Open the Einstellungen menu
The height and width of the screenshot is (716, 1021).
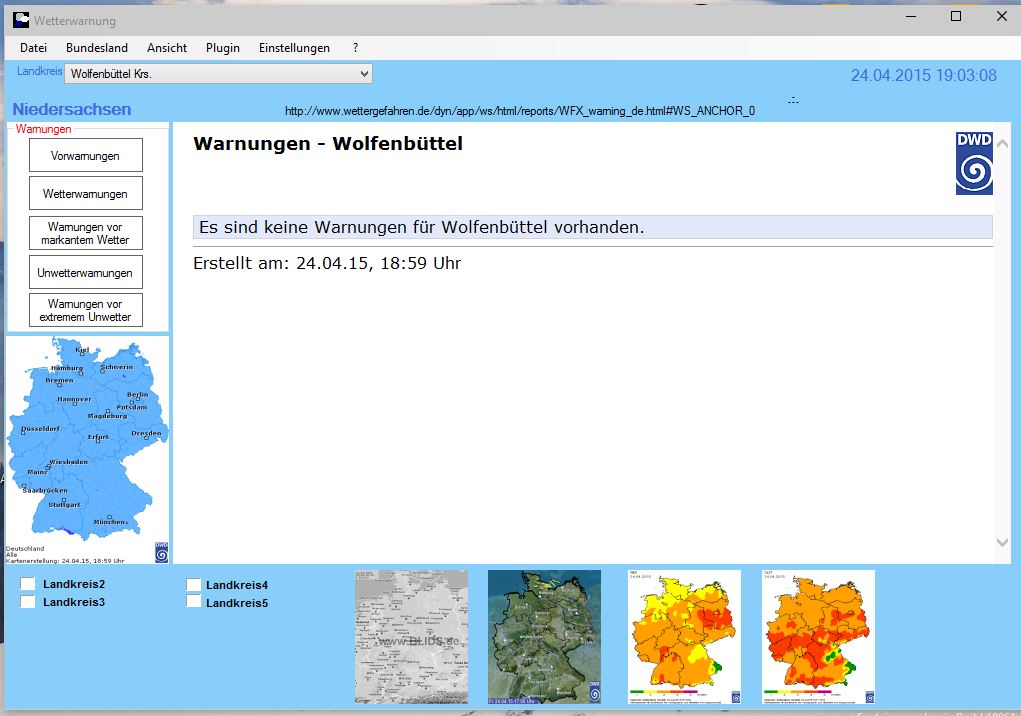pos(294,48)
